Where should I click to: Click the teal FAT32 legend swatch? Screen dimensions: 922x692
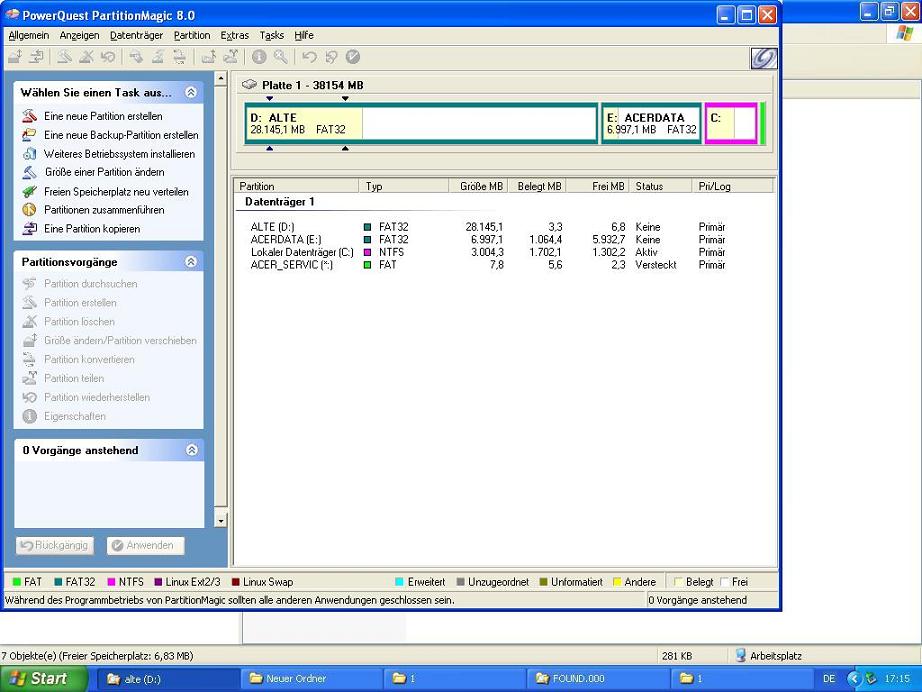[x=58, y=581]
